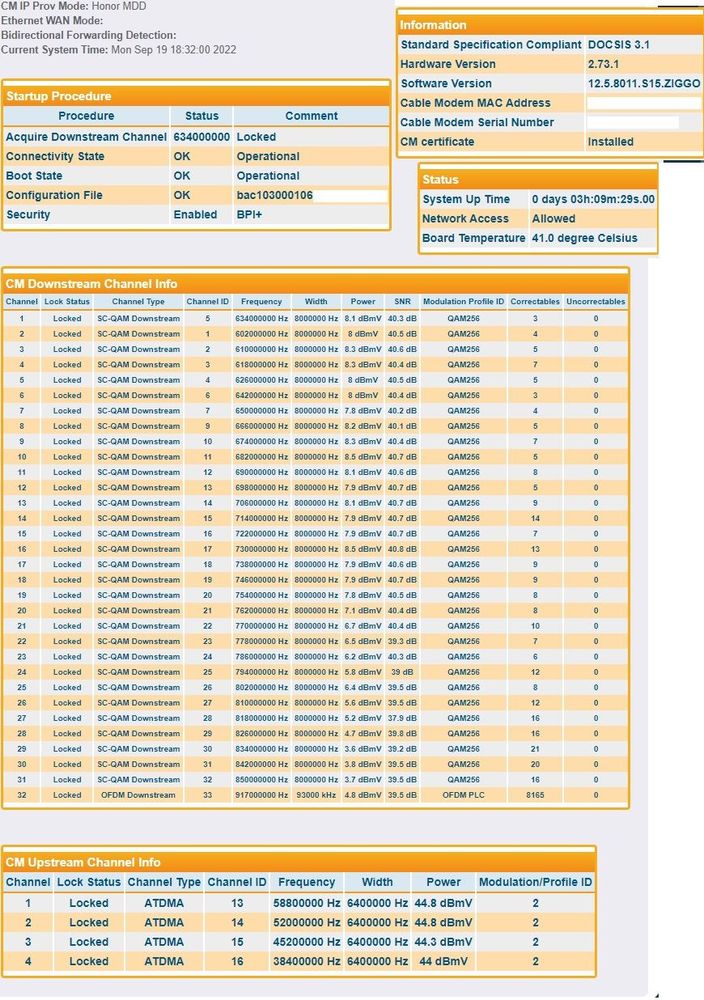Select the OFDM Downstream channel type cell
Image resolution: width=704 pixels, height=1000 pixels.
click(x=138, y=795)
